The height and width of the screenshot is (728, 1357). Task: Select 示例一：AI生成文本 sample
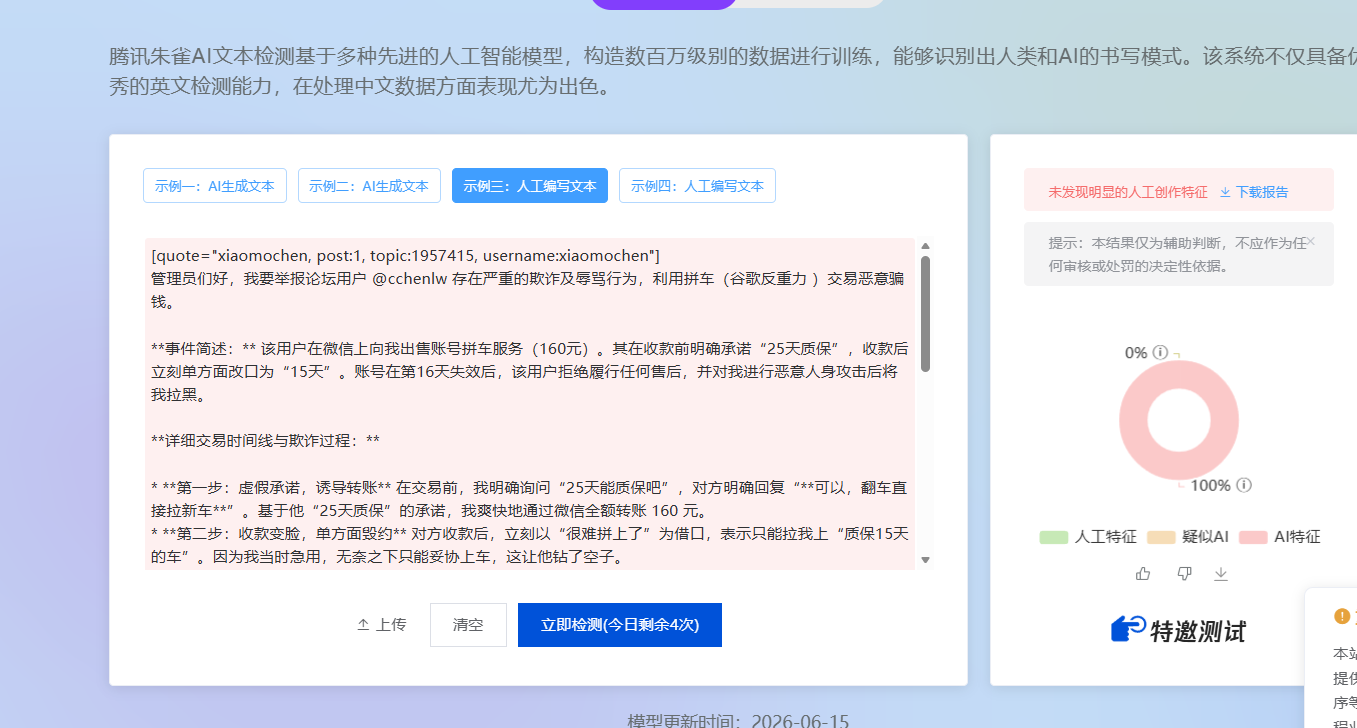coord(215,186)
